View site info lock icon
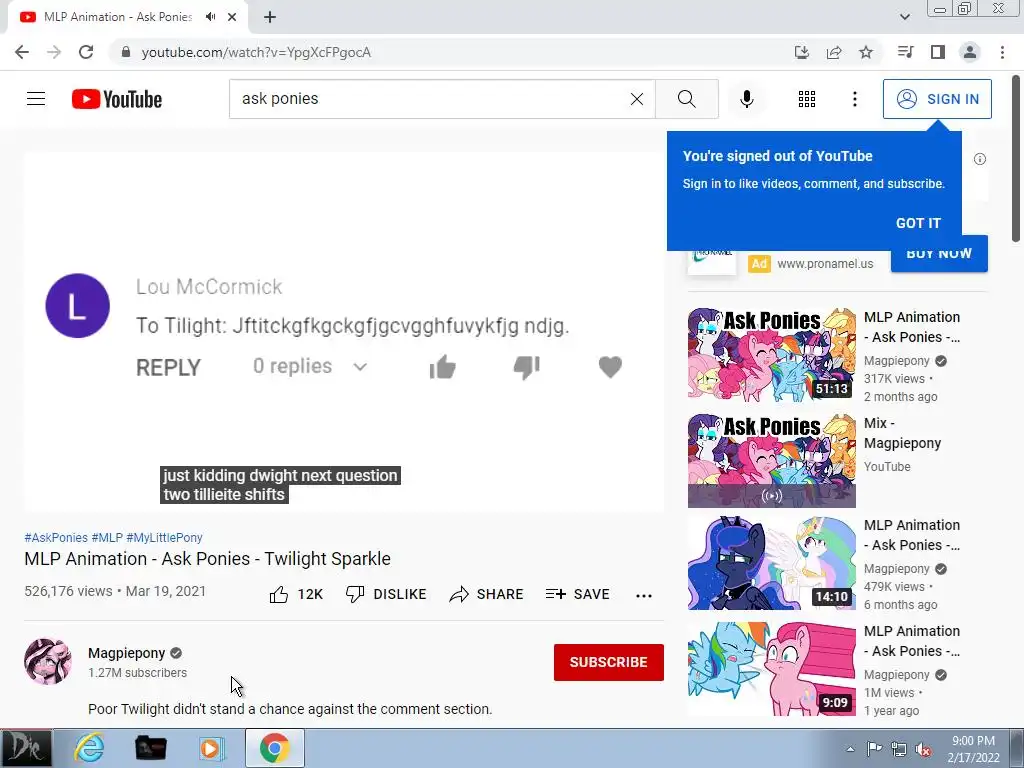Viewport: 1024px width, 768px height. pyautogui.click(x=126, y=52)
